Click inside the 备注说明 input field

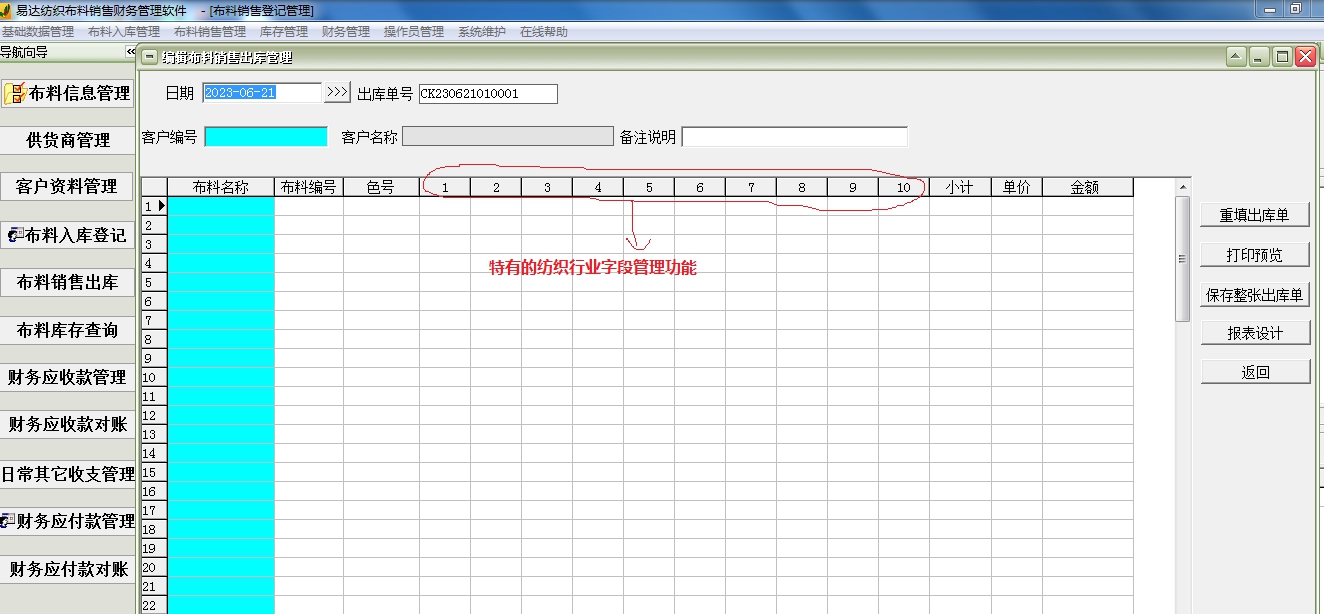point(793,135)
